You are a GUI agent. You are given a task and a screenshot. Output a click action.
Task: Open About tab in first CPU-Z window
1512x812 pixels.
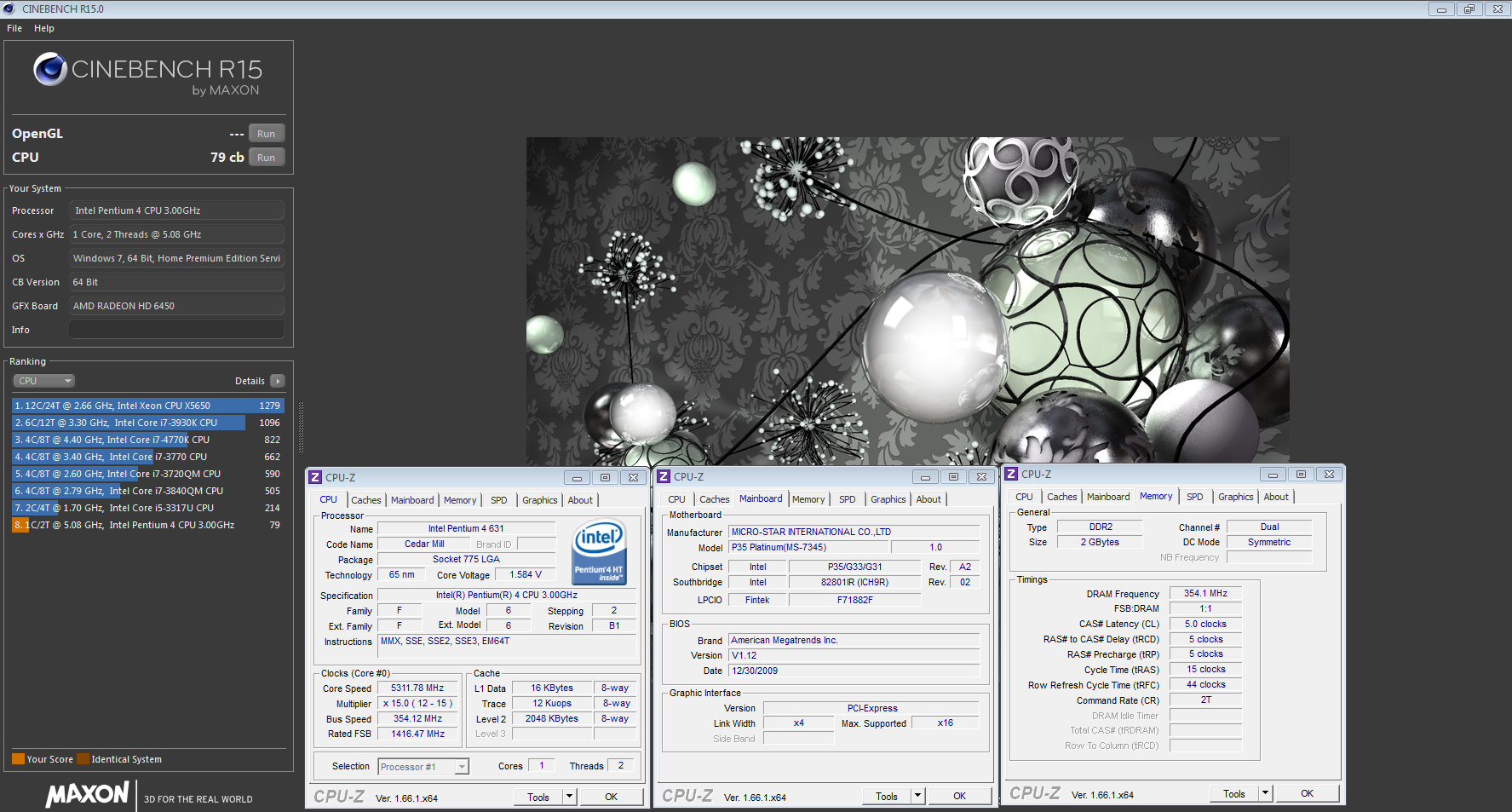click(580, 500)
